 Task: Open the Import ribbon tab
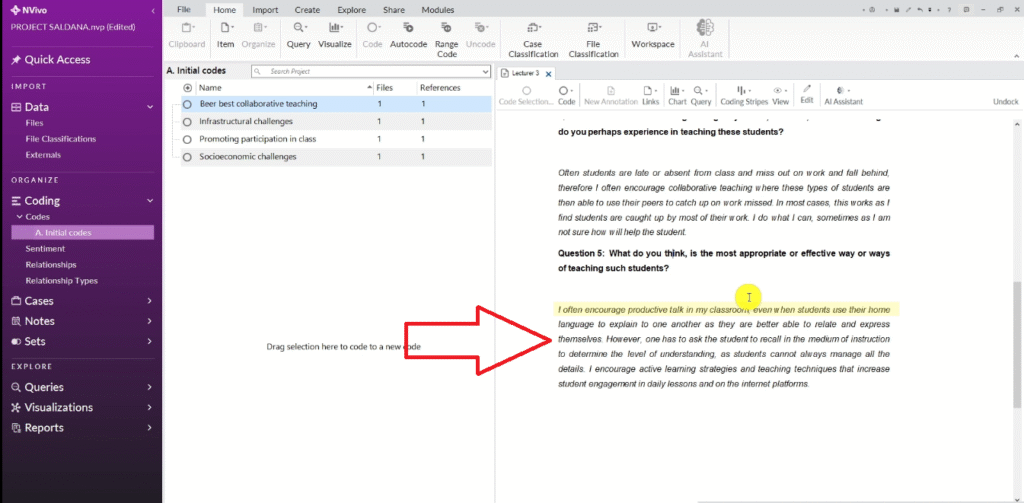(x=265, y=9)
